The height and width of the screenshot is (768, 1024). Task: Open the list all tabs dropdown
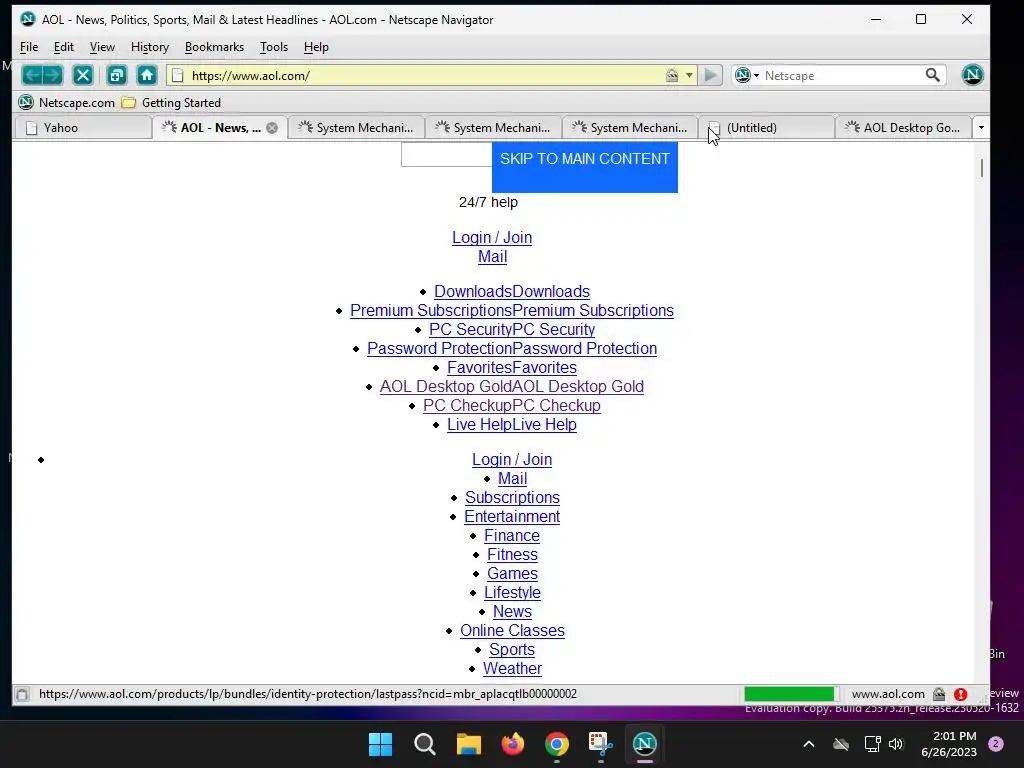tap(981, 128)
